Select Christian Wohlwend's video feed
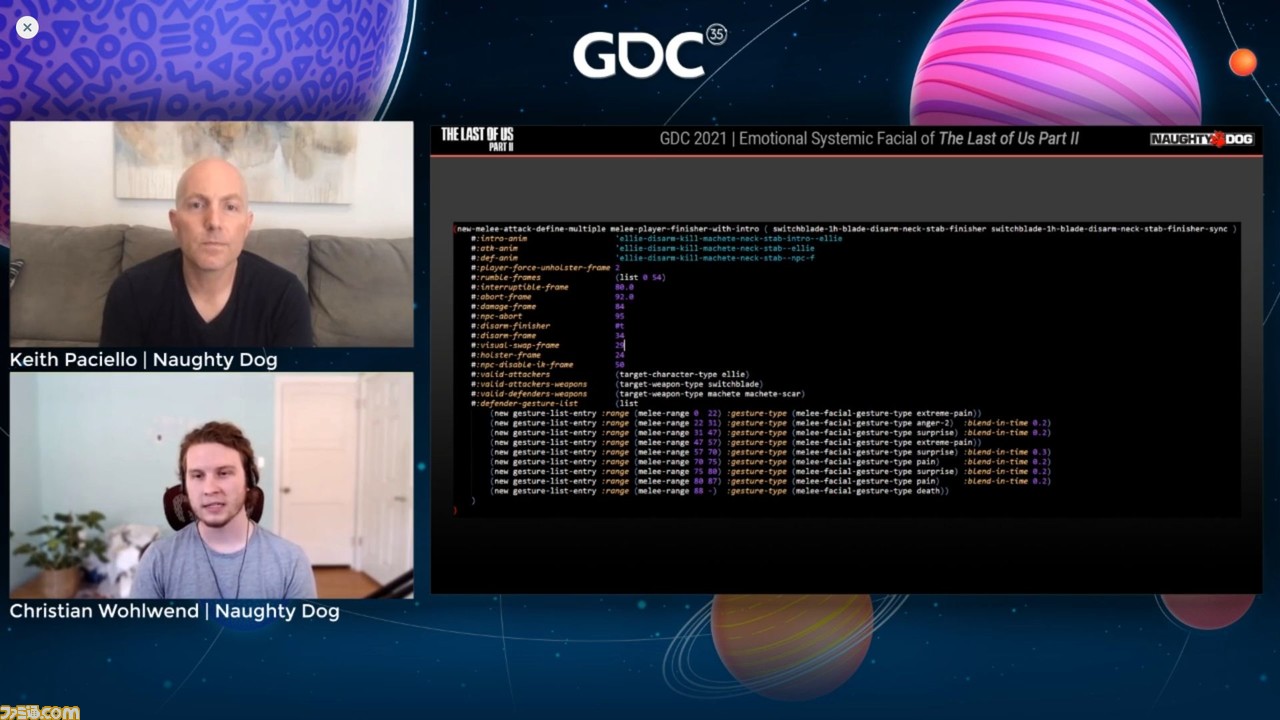The height and width of the screenshot is (720, 1280). tap(211, 485)
